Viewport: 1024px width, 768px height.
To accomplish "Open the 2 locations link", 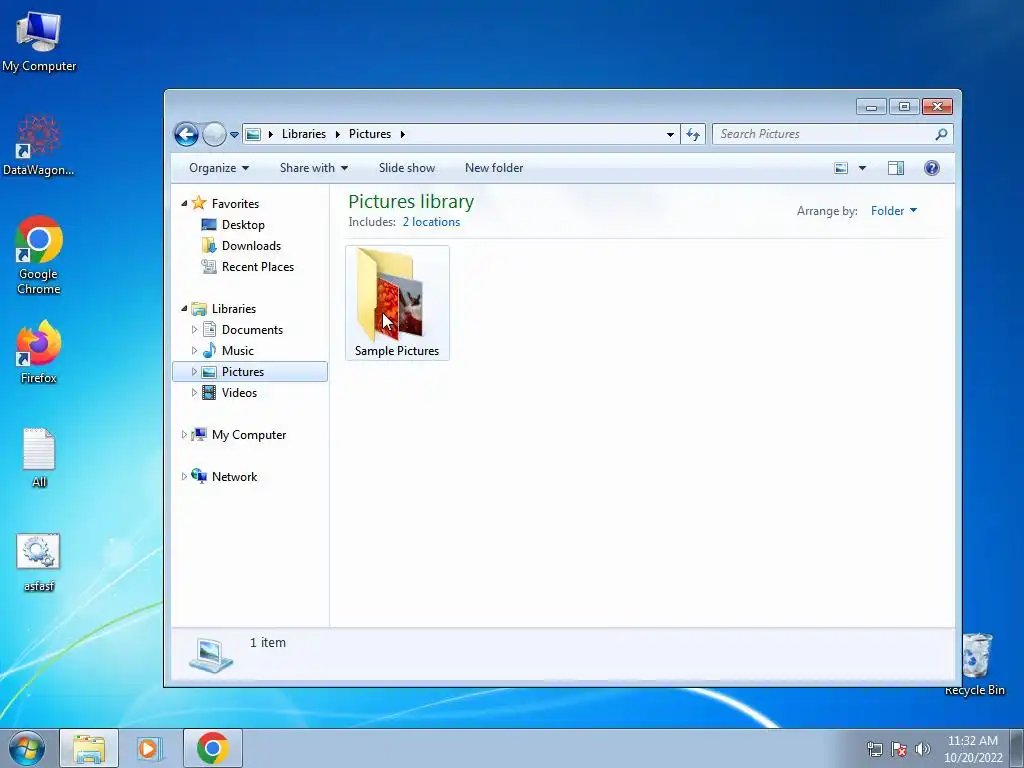I will coord(431,222).
